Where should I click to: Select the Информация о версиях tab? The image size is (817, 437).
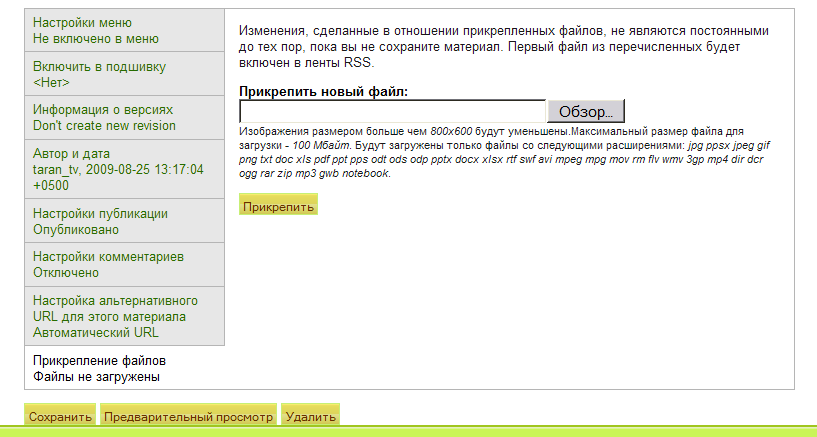coord(125,118)
